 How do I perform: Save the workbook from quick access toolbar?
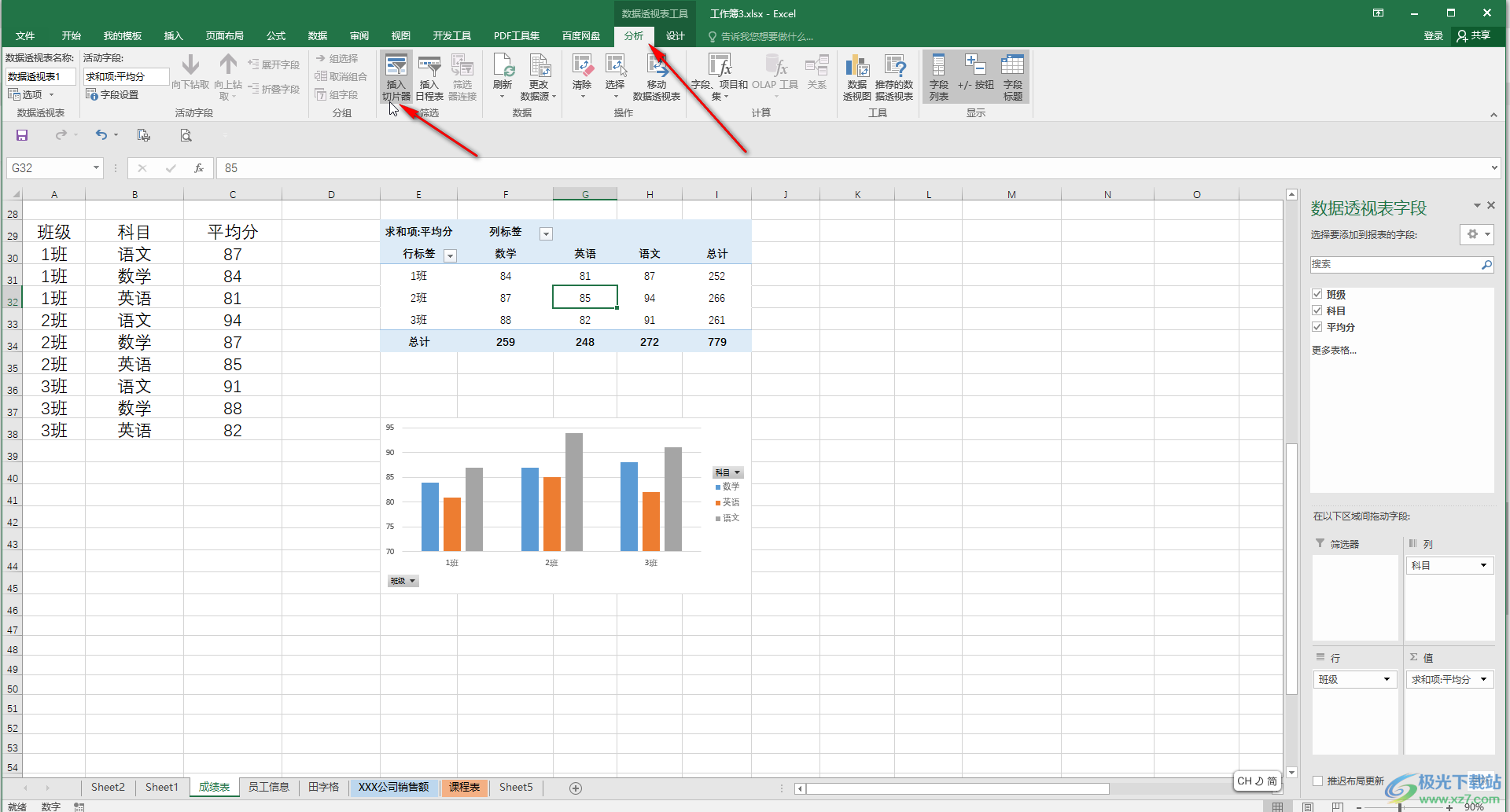pyautogui.click(x=22, y=135)
